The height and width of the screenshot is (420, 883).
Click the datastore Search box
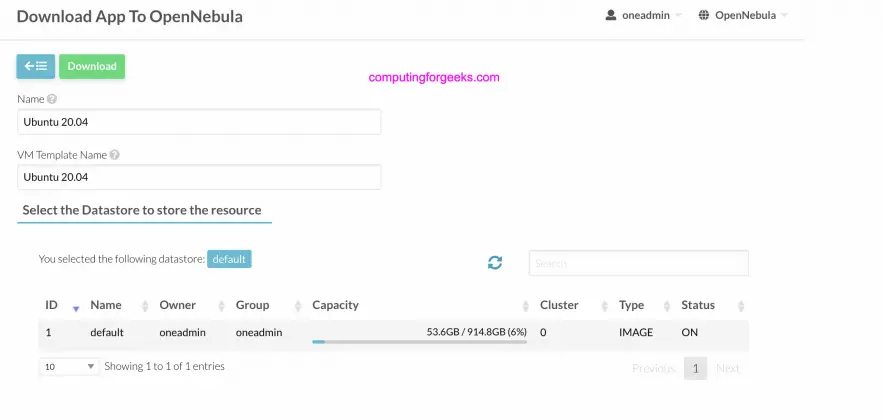pos(638,263)
